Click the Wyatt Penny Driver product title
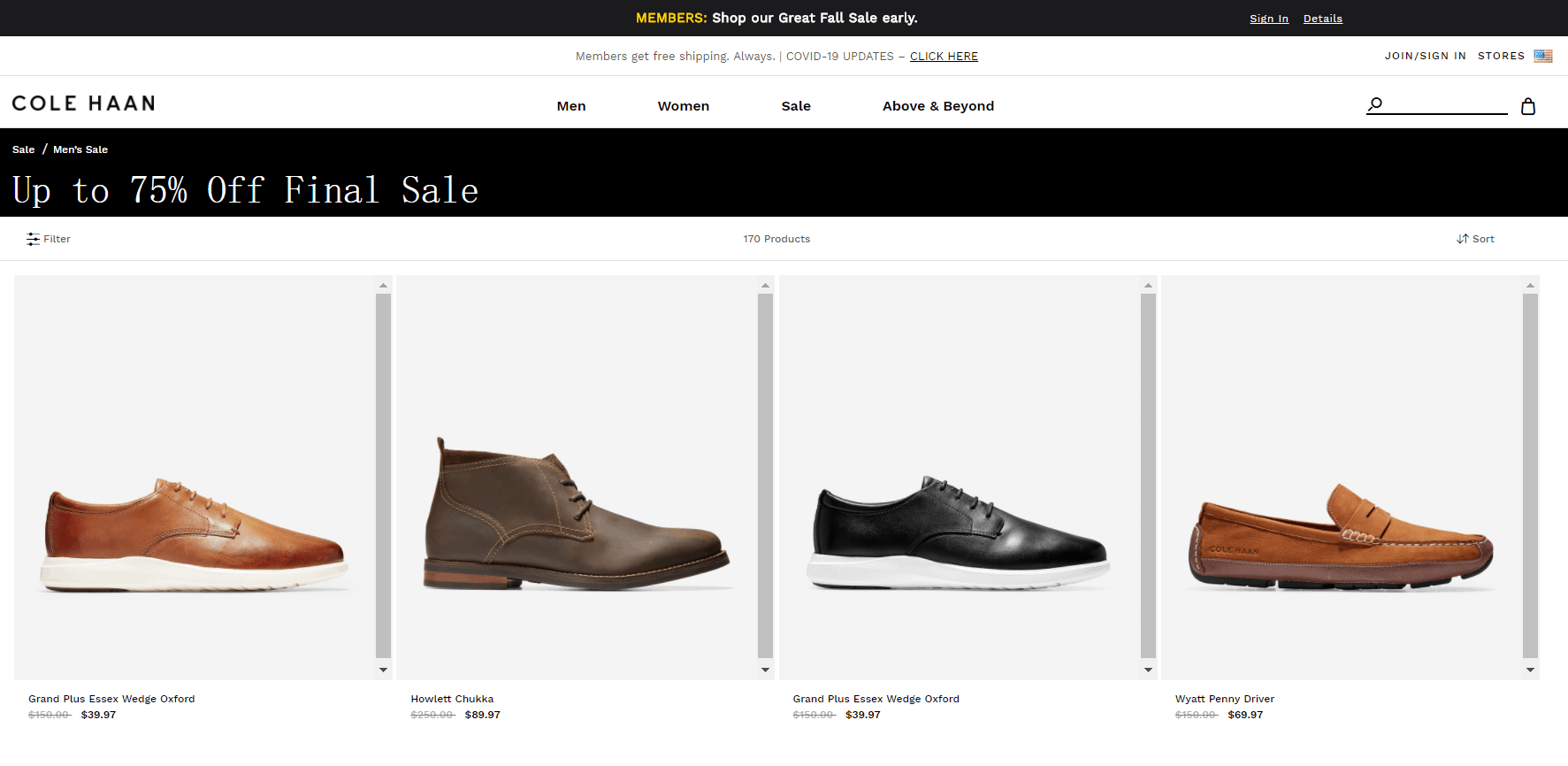This screenshot has height=766, width=1568. (x=1225, y=699)
